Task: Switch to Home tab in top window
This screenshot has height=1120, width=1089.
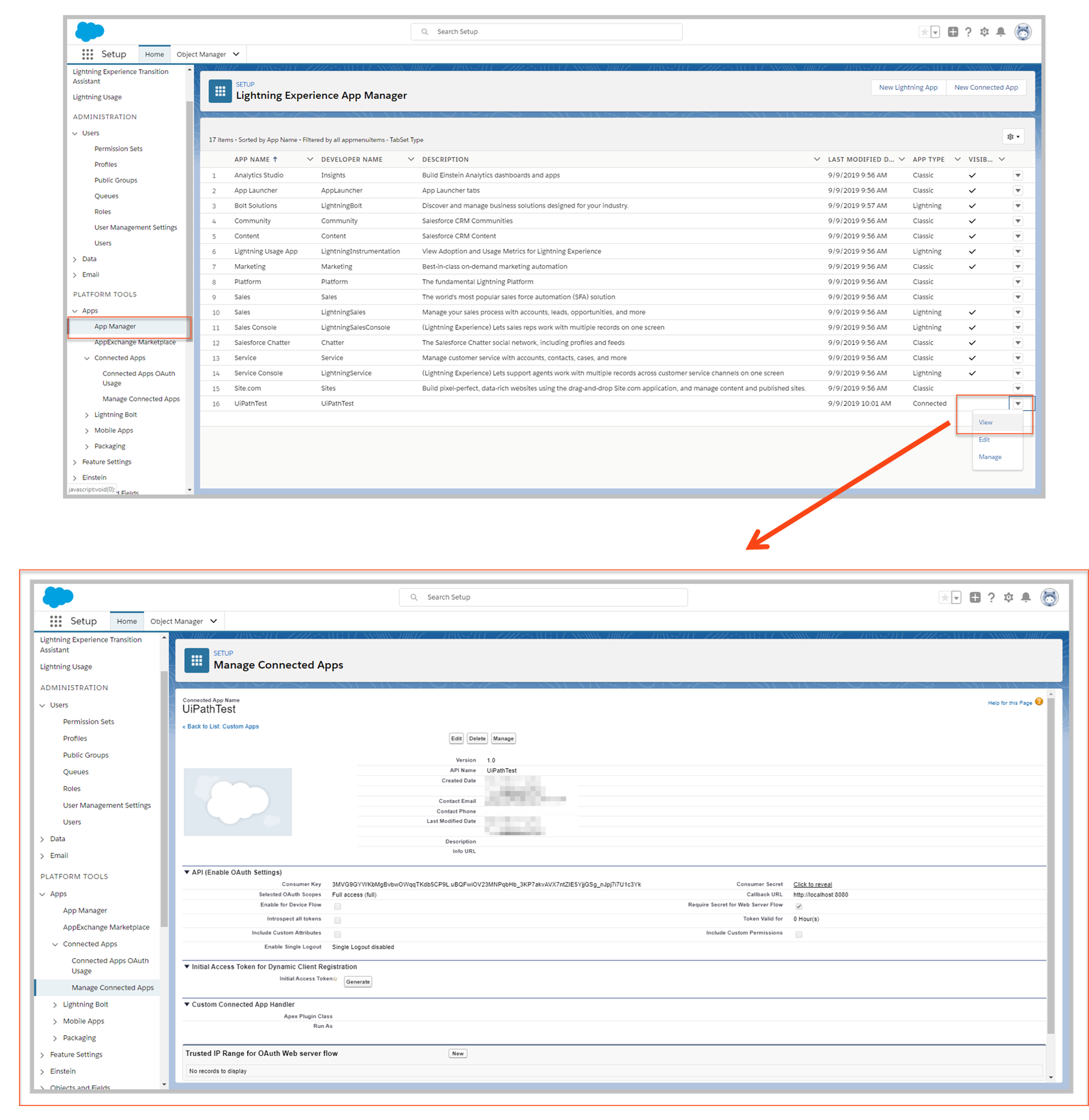Action: pos(155,55)
